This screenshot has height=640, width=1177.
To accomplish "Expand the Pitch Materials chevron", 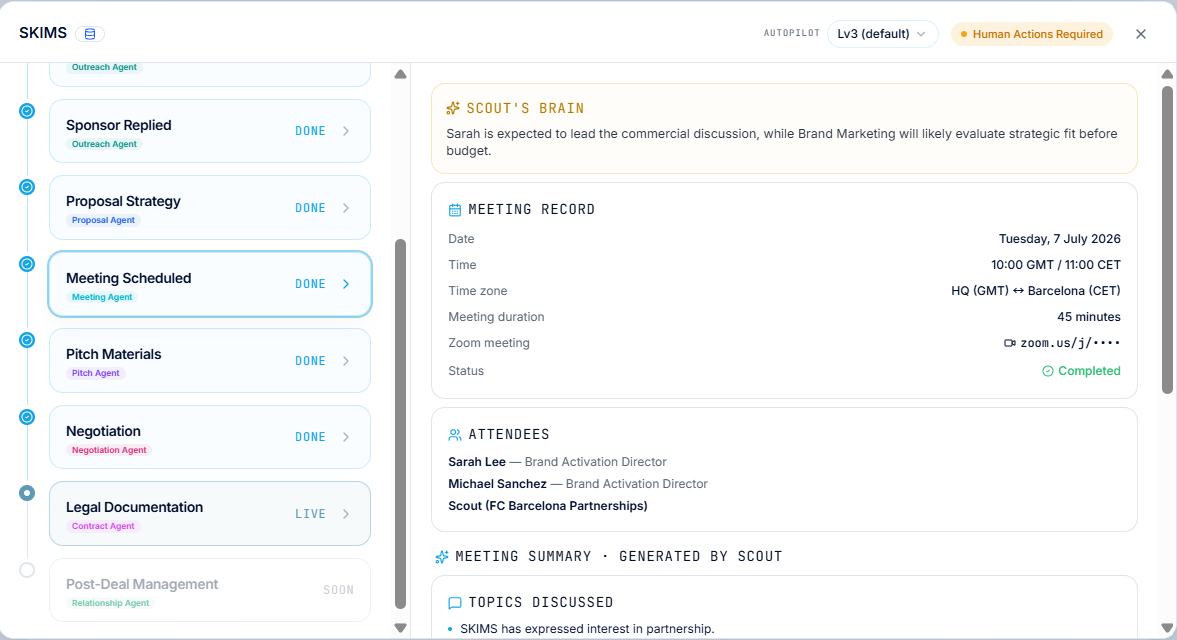I will [x=346, y=361].
